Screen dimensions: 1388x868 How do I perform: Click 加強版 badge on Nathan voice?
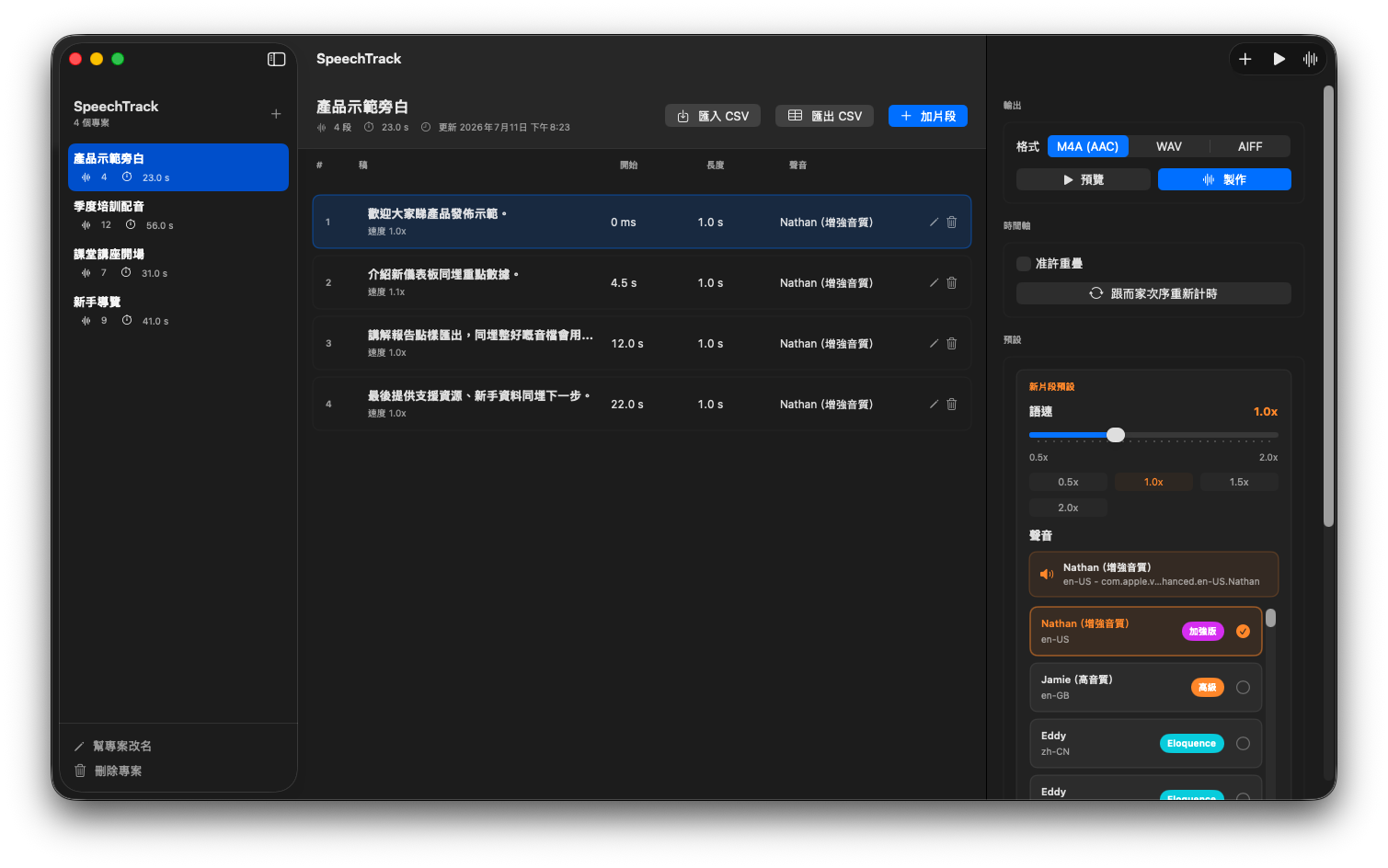1202,632
